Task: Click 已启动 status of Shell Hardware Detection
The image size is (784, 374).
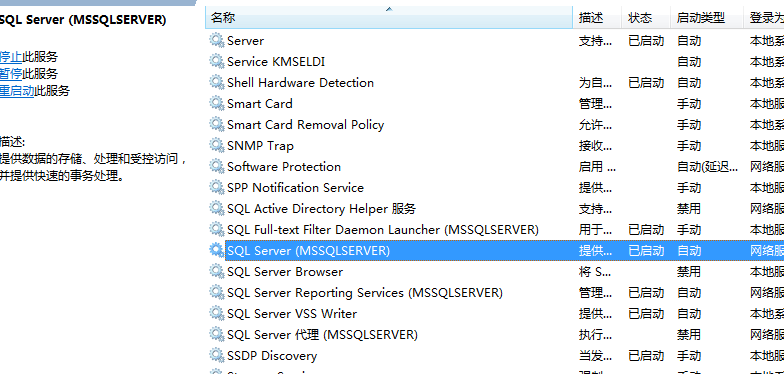Action: click(x=646, y=82)
